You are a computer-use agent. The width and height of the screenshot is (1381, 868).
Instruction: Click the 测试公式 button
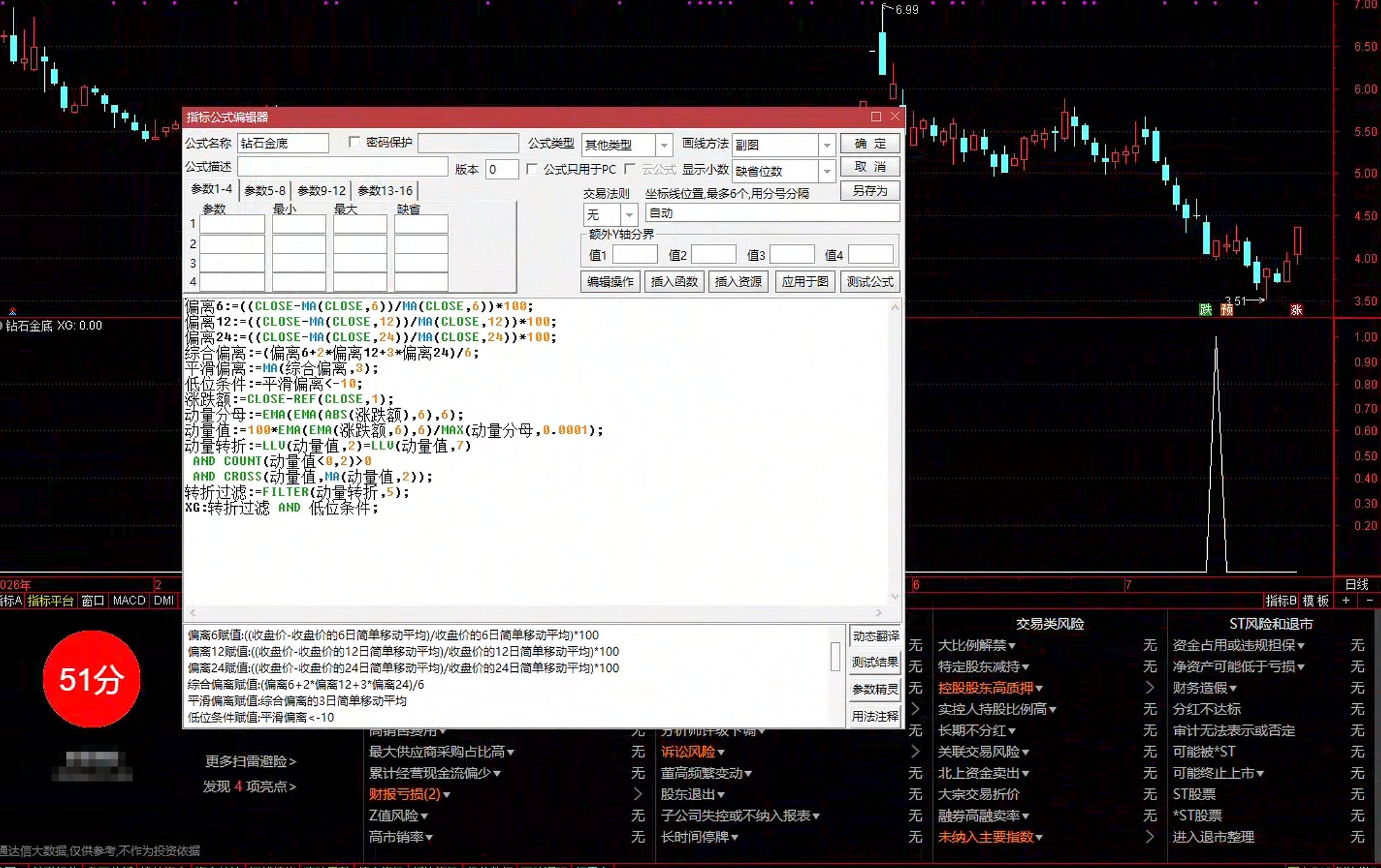click(870, 282)
